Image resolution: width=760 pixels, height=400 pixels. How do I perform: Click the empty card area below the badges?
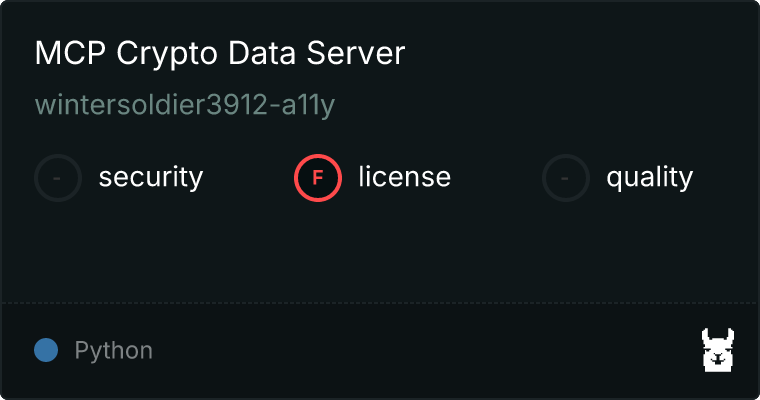[x=380, y=250]
